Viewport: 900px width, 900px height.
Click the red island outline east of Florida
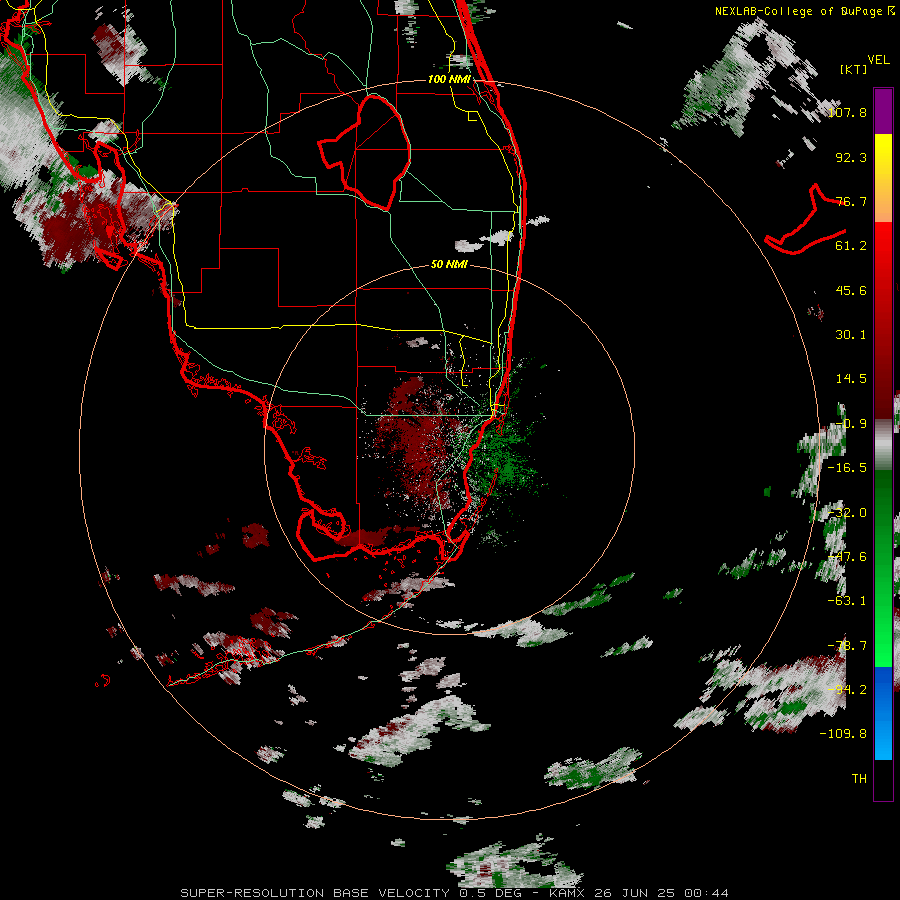(806, 220)
